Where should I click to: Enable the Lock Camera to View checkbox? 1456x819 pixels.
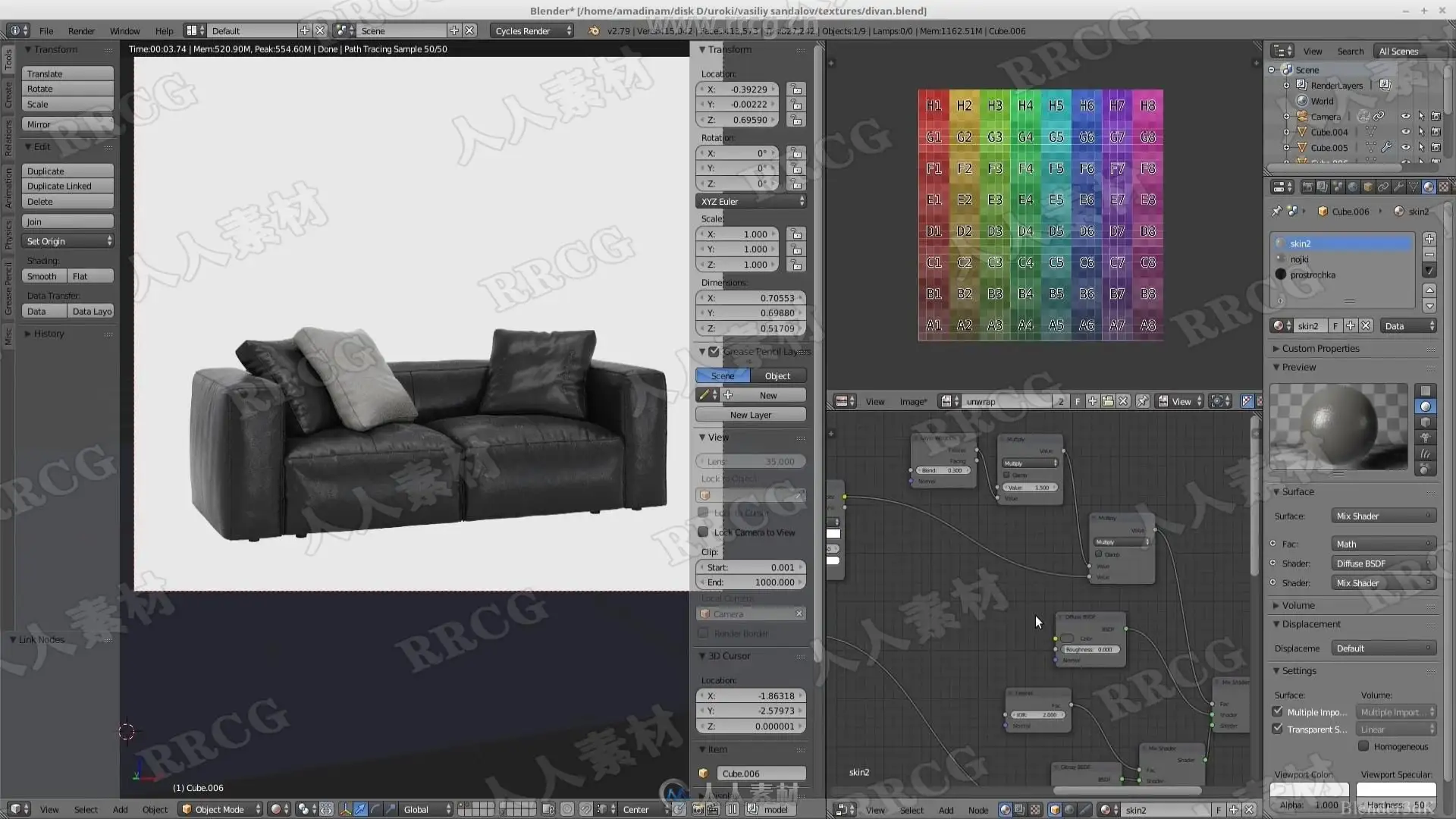tap(703, 532)
